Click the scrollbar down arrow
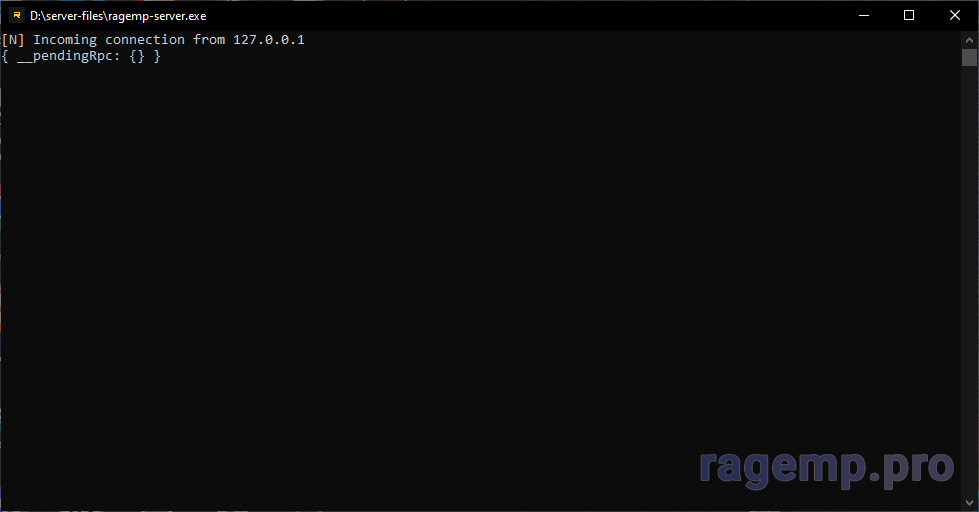This screenshot has height=512, width=979. click(969, 503)
